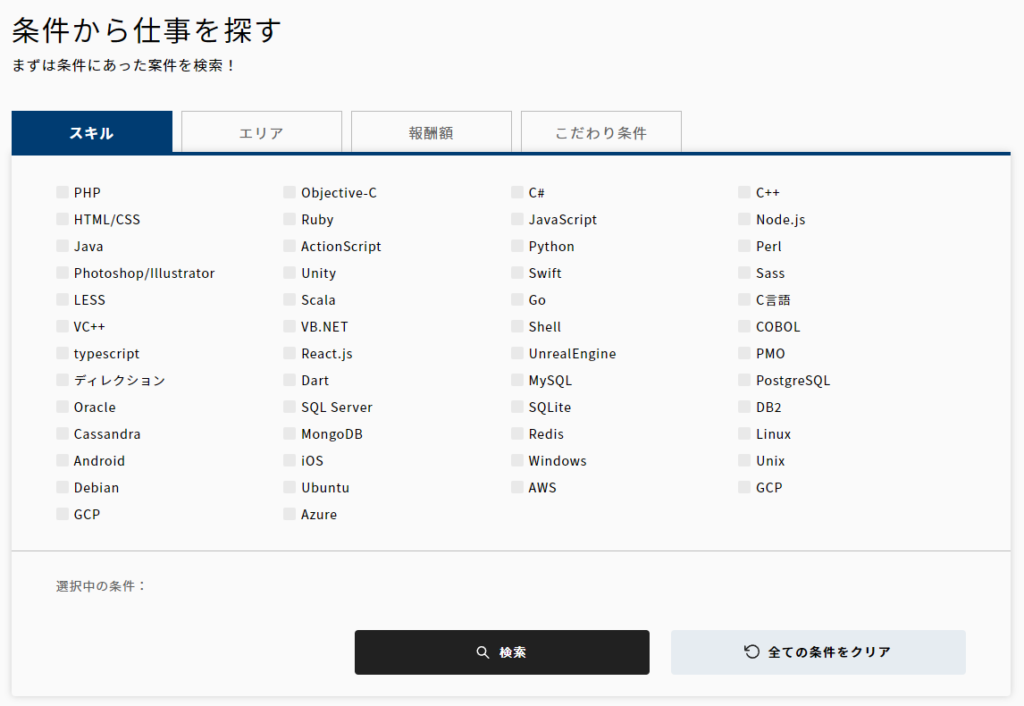Tick the VB.NET checkbox
Screen dimensions: 1024x706
(289, 326)
